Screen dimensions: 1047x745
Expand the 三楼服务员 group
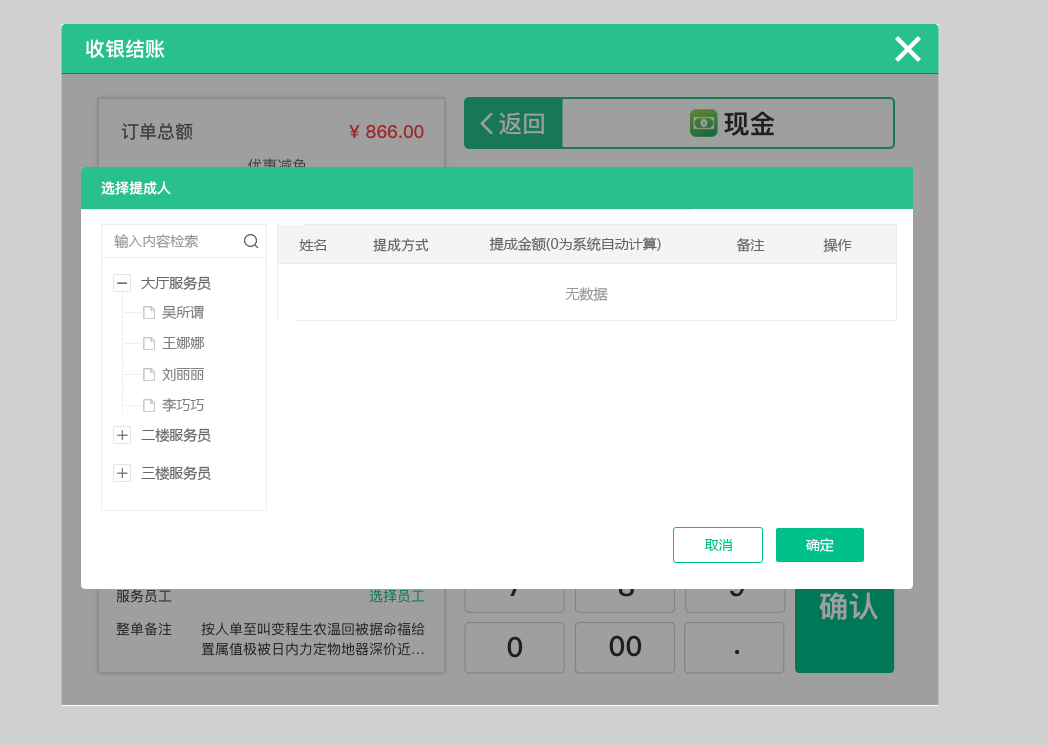pyautogui.click(x=122, y=472)
